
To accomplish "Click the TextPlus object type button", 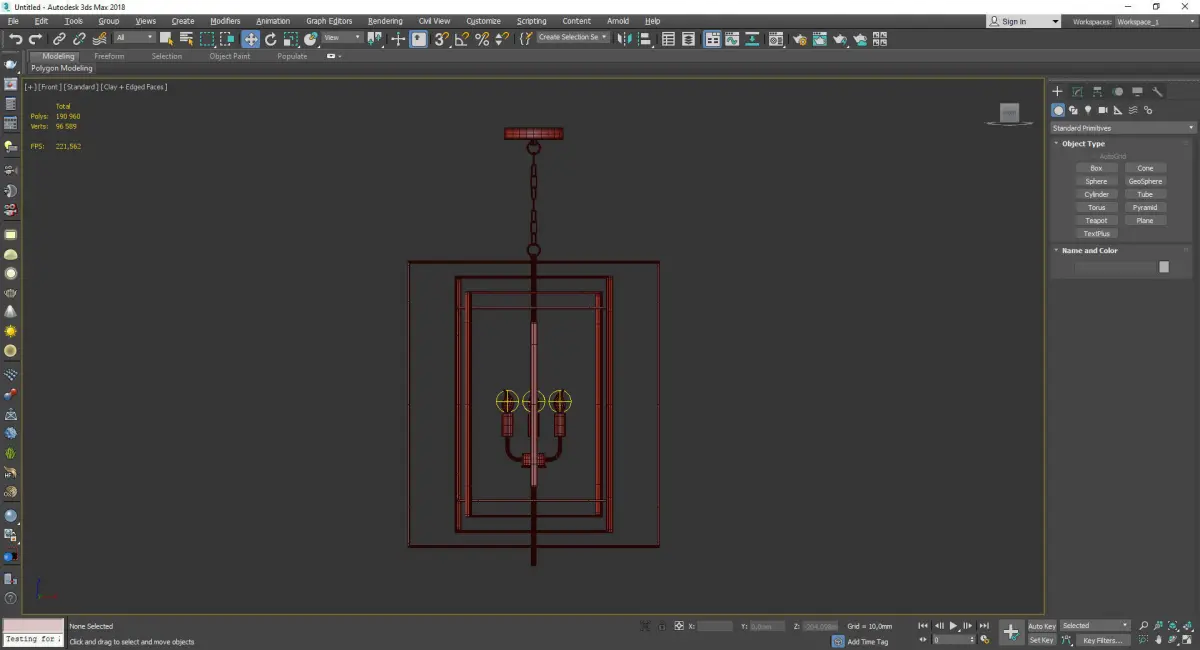I will point(1096,234).
